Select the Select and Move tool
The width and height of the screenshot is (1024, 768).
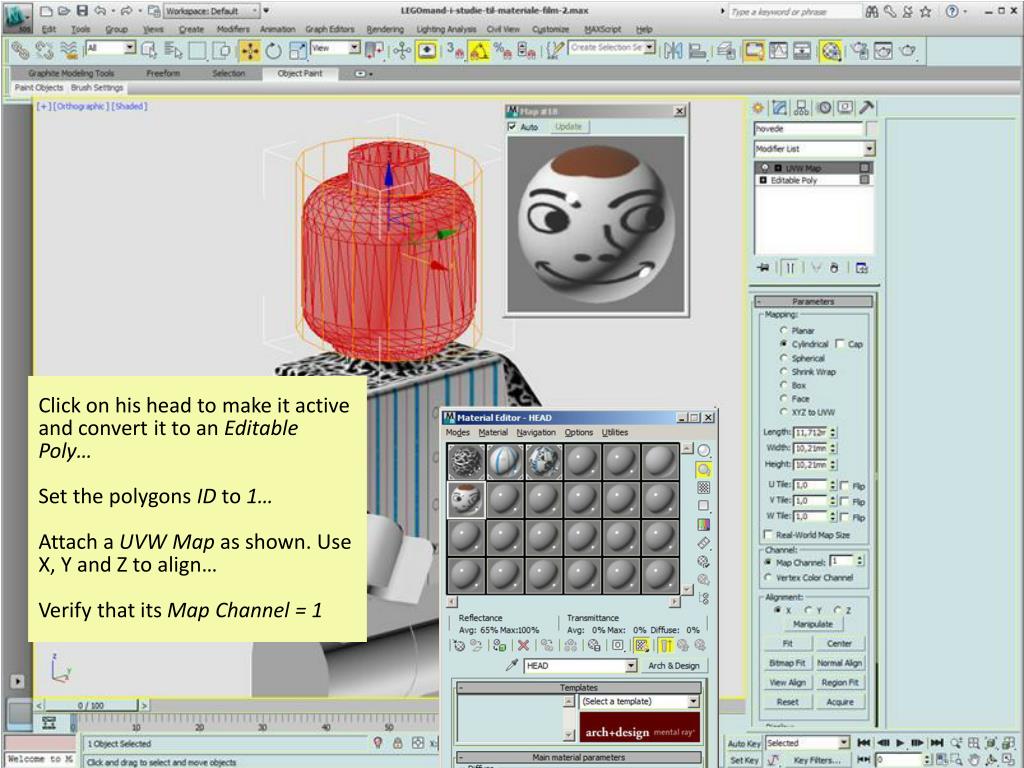pos(249,51)
